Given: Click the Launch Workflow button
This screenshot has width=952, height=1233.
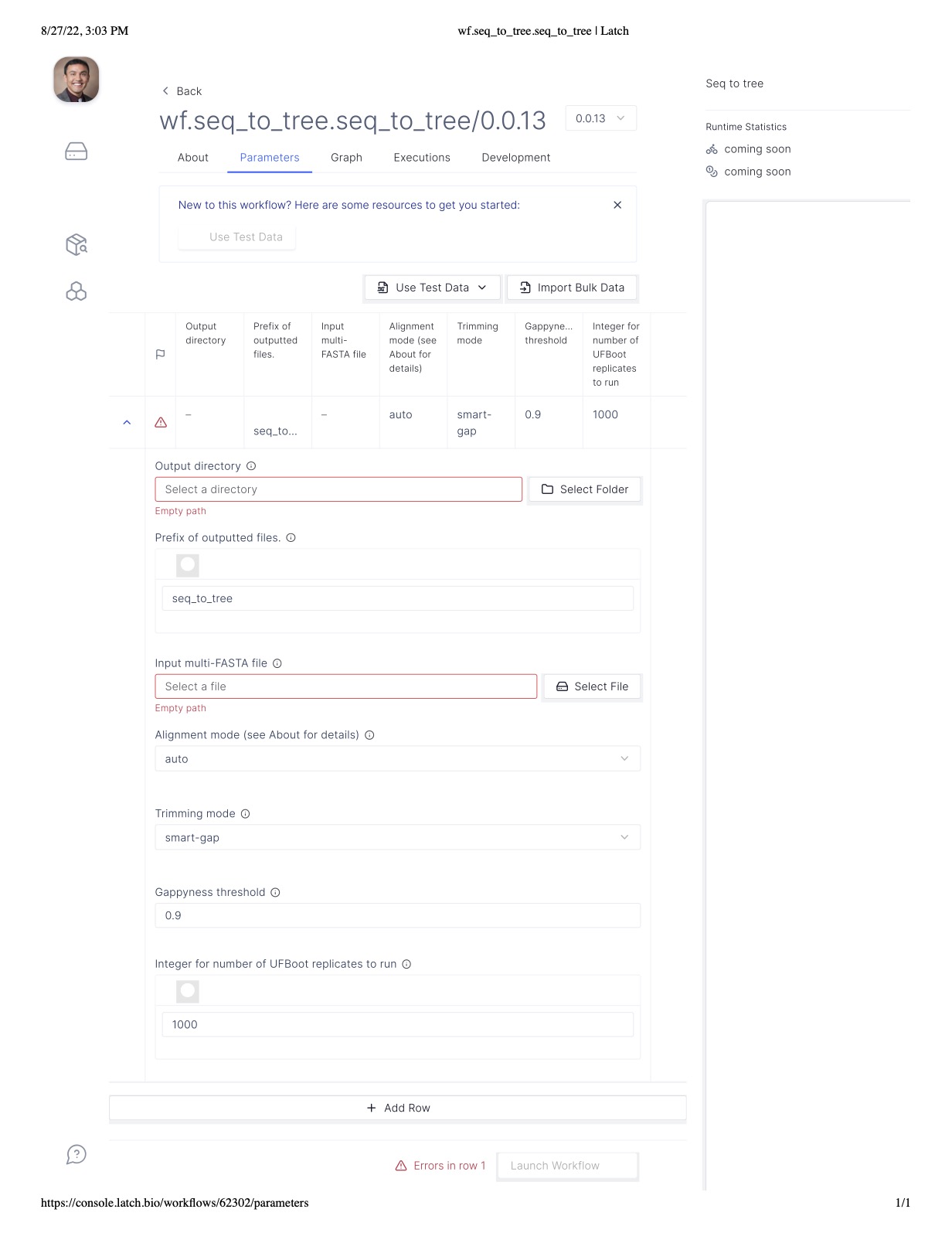Looking at the screenshot, I should (x=567, y=1166).
